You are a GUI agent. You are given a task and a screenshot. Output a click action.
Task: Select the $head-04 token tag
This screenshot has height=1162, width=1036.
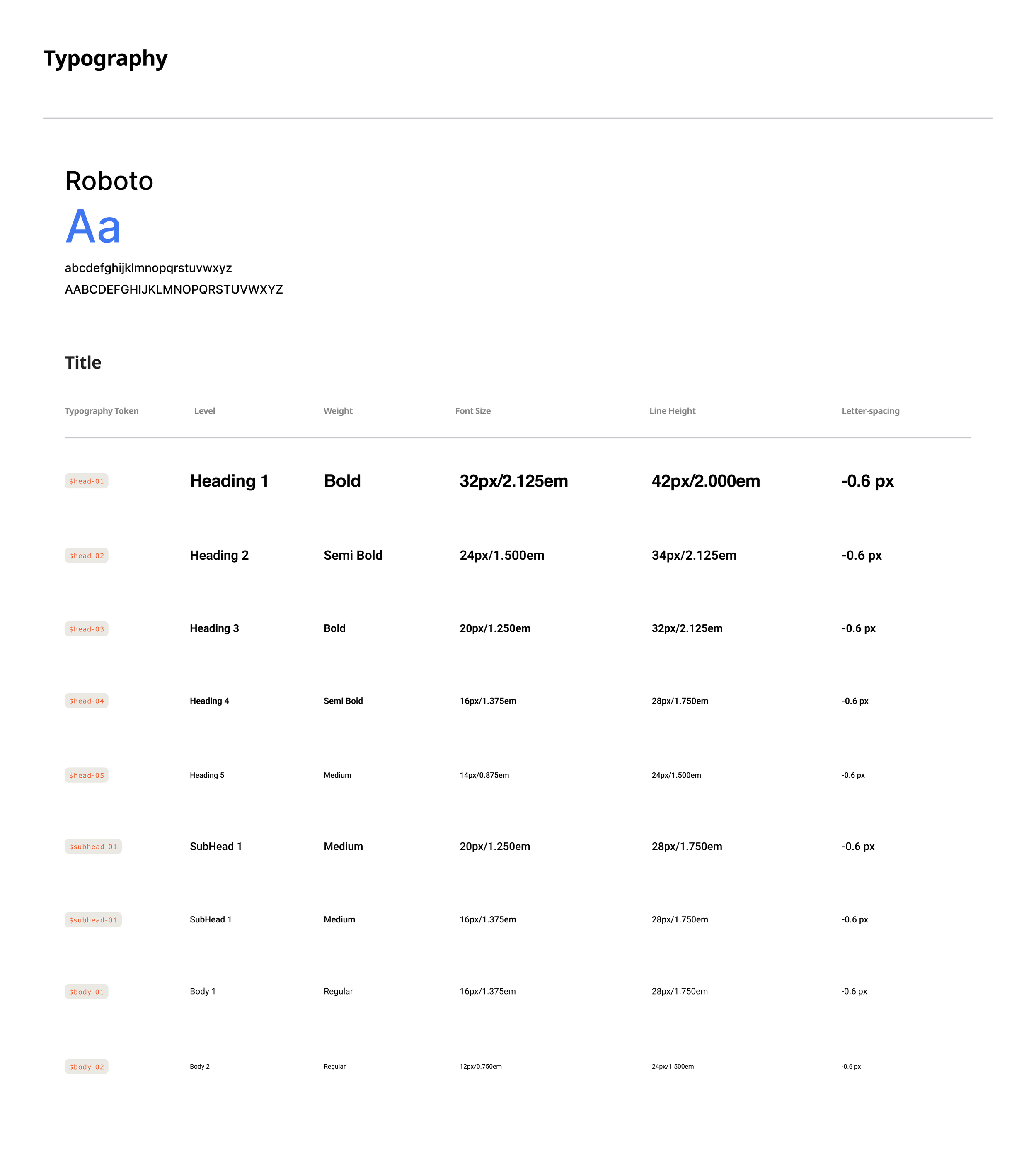tap(87, 701)
